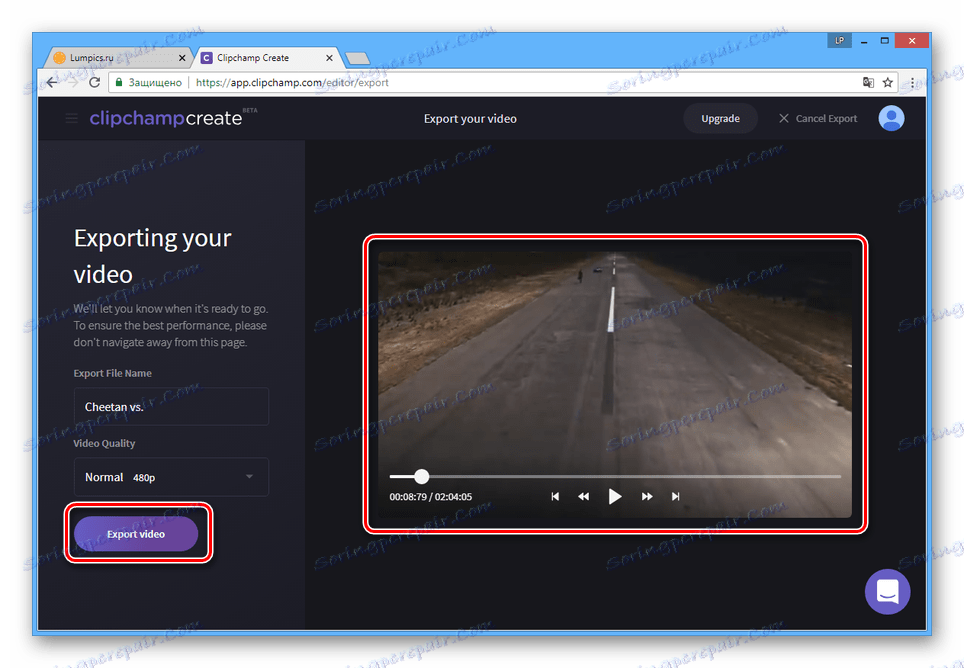Cancel Export using the X icon
The height and width of the screenshot is (668, 964).
point(785,118)
